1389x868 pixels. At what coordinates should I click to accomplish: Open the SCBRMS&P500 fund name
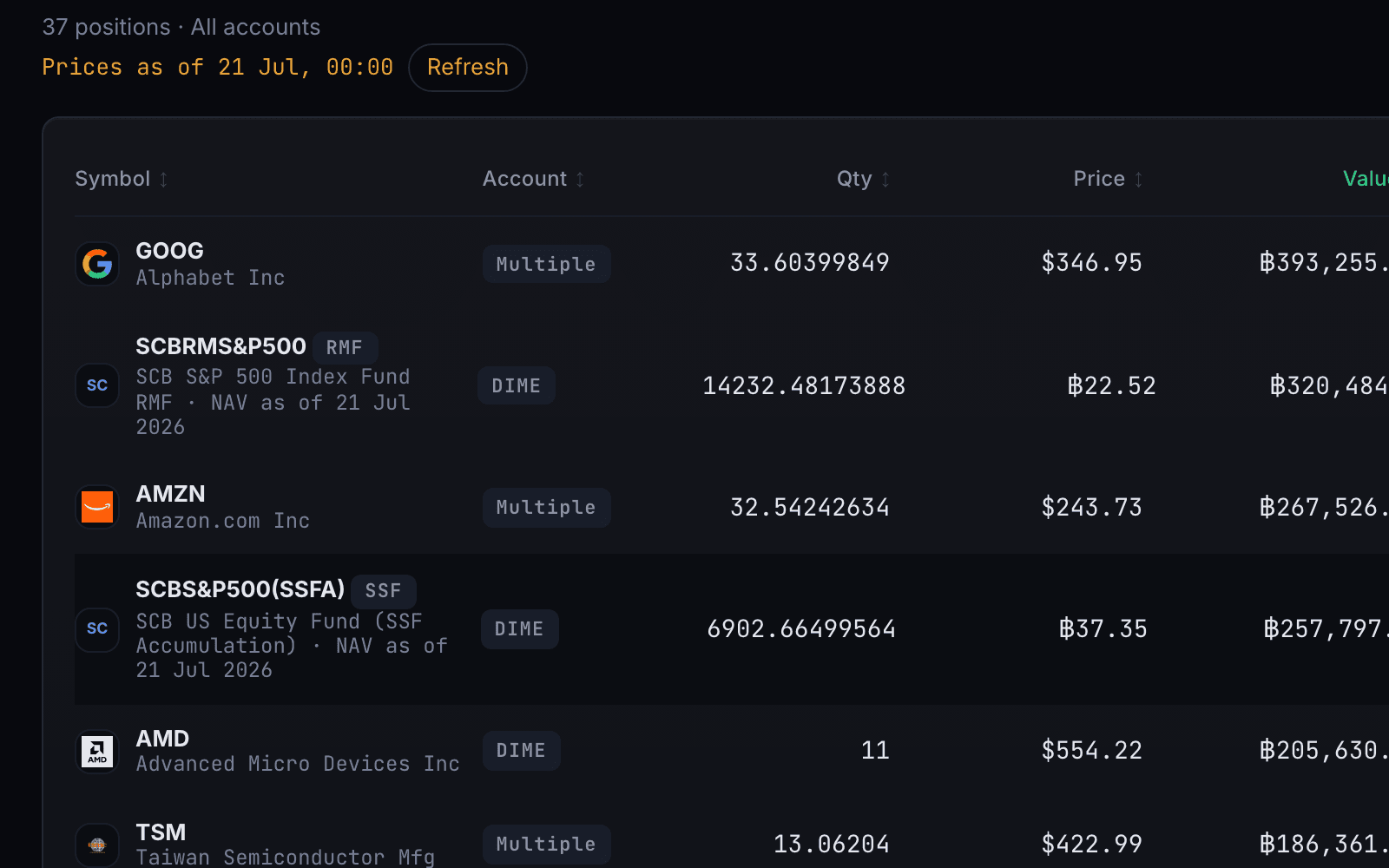coord(221,346)
